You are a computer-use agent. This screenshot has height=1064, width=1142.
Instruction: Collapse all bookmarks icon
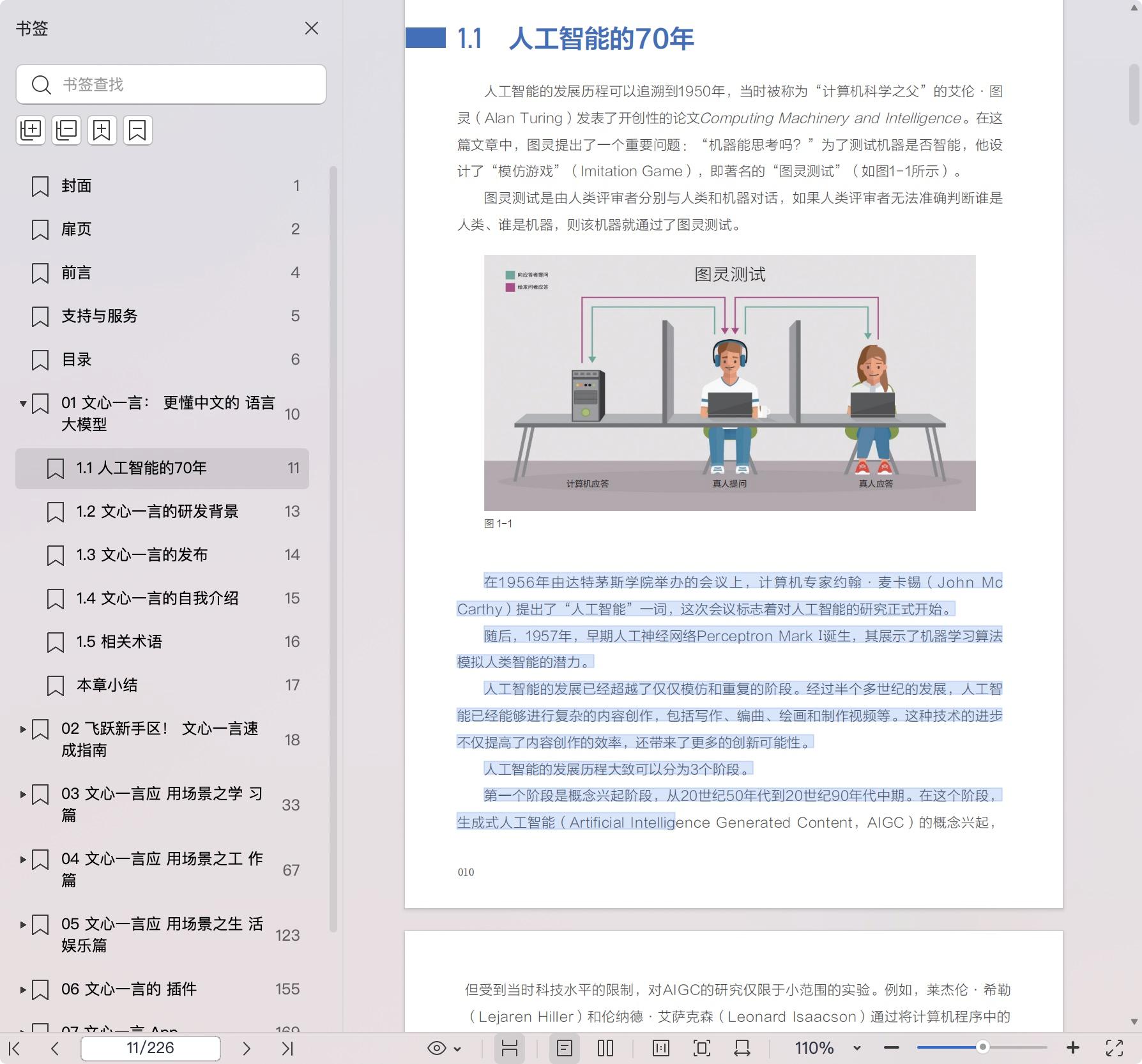tap(66, 130)
